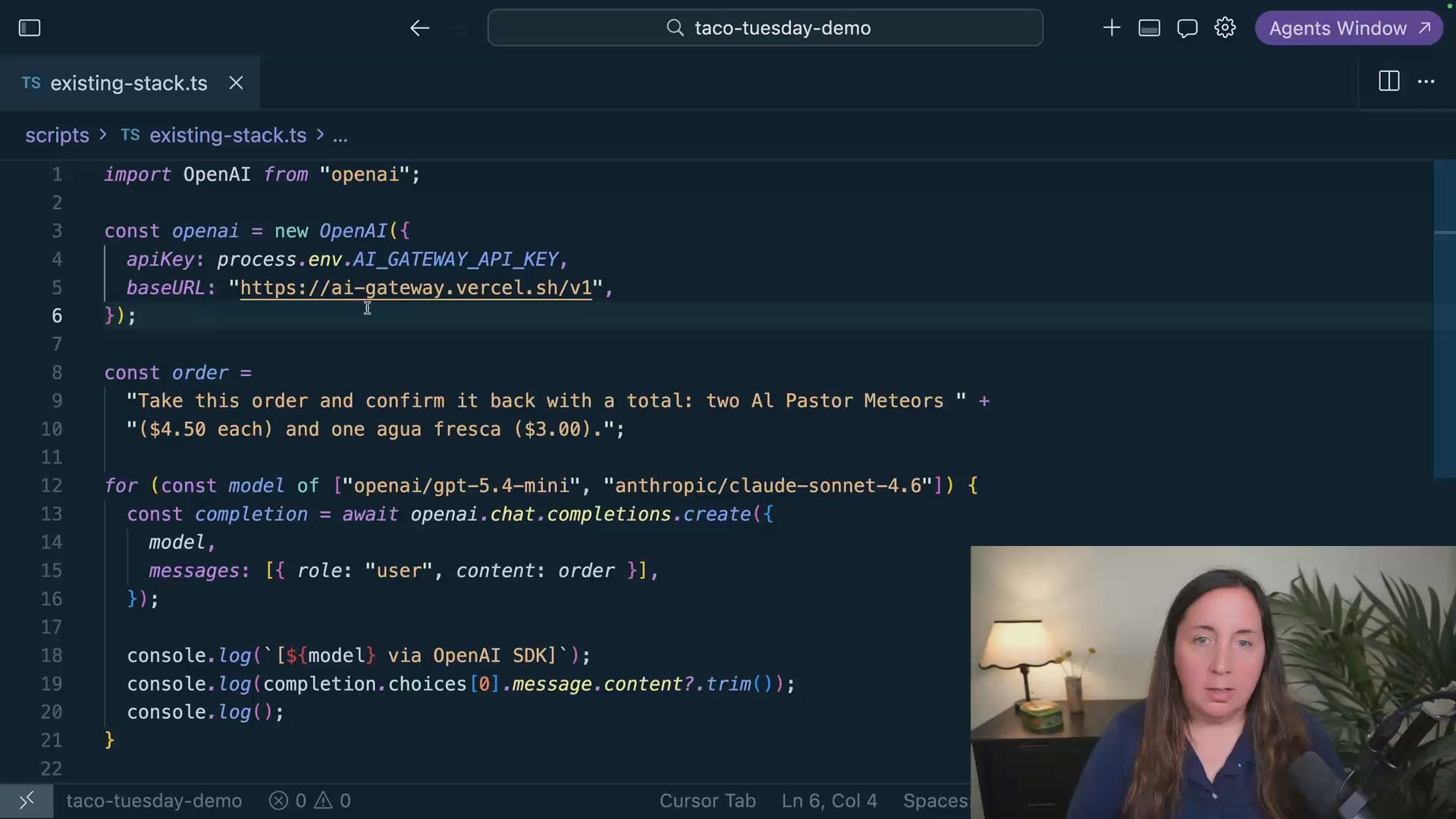Open the ai-gateway.vercel.sh URL link
The width and height of the screenshot is (1456, 819).
click(416, 288)
